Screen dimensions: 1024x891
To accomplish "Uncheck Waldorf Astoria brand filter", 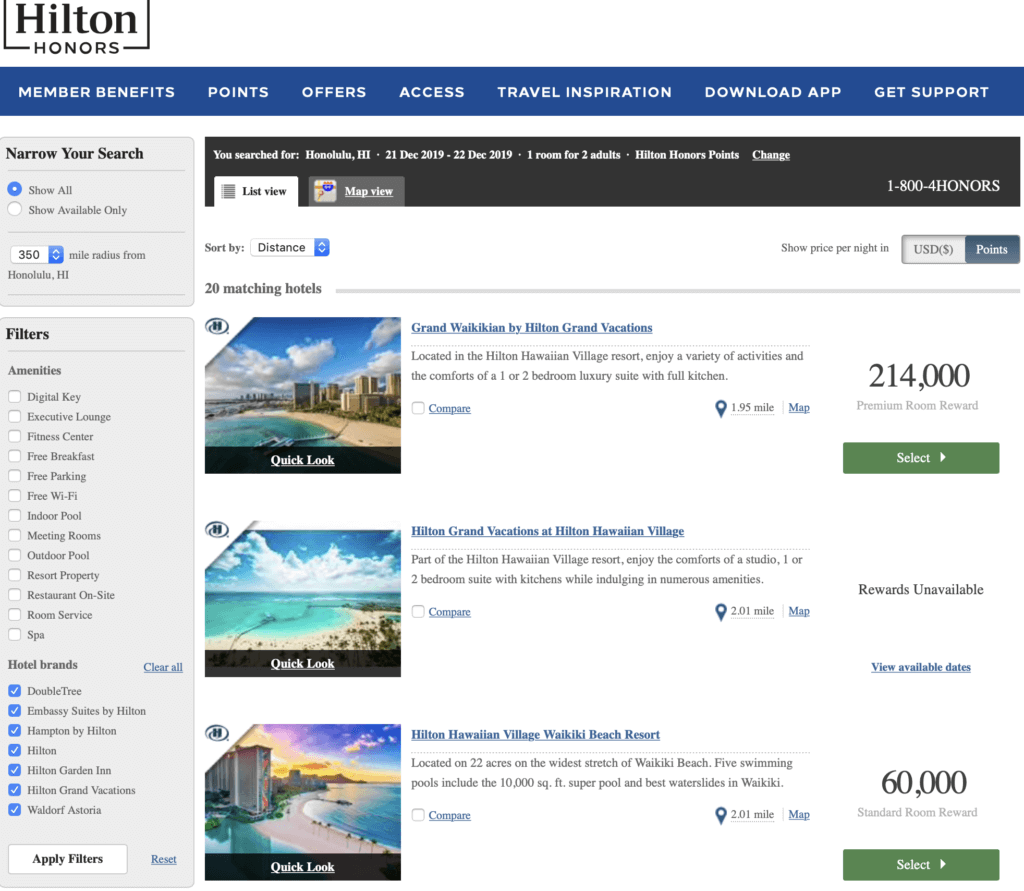I will (x=14, y=809).
